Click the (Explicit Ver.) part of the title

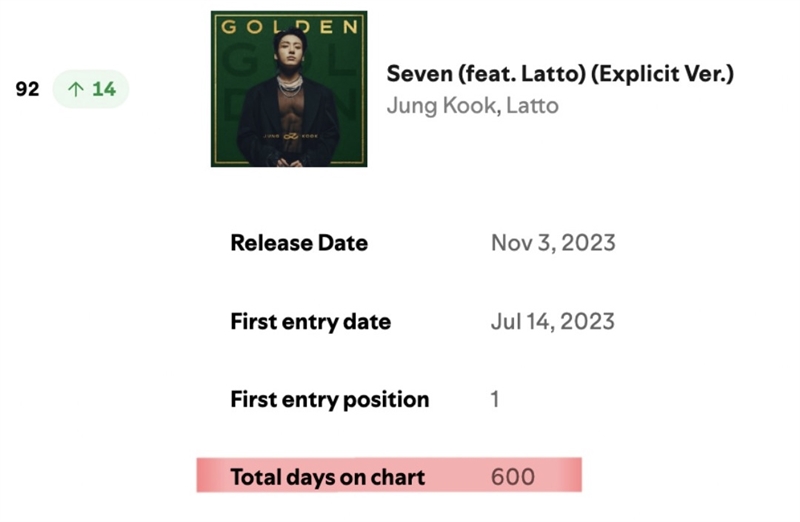[662, 74]
